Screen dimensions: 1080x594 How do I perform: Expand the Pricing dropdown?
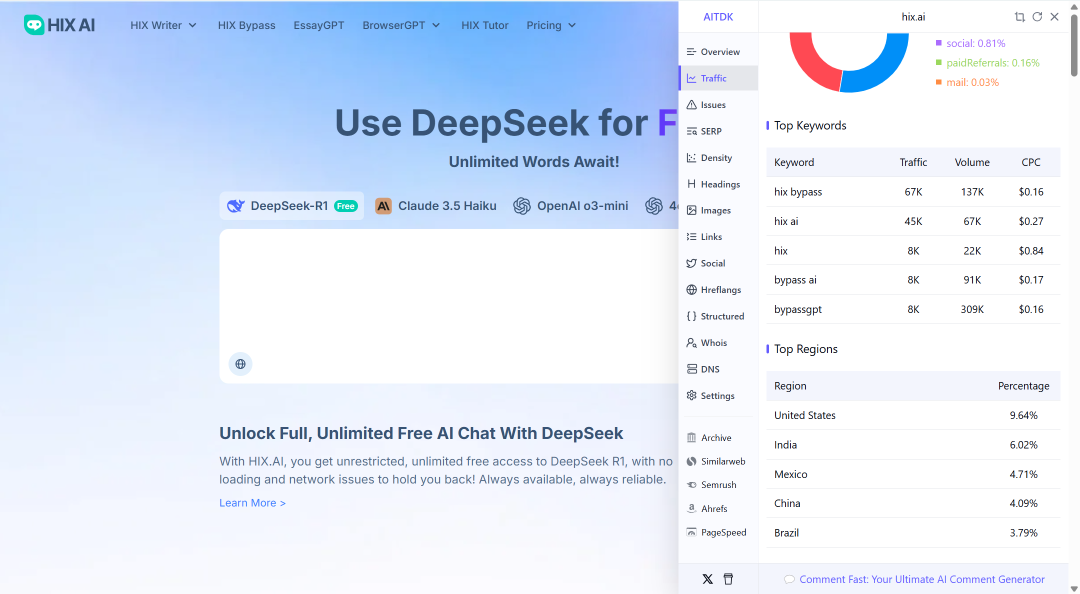coord(551,25)
